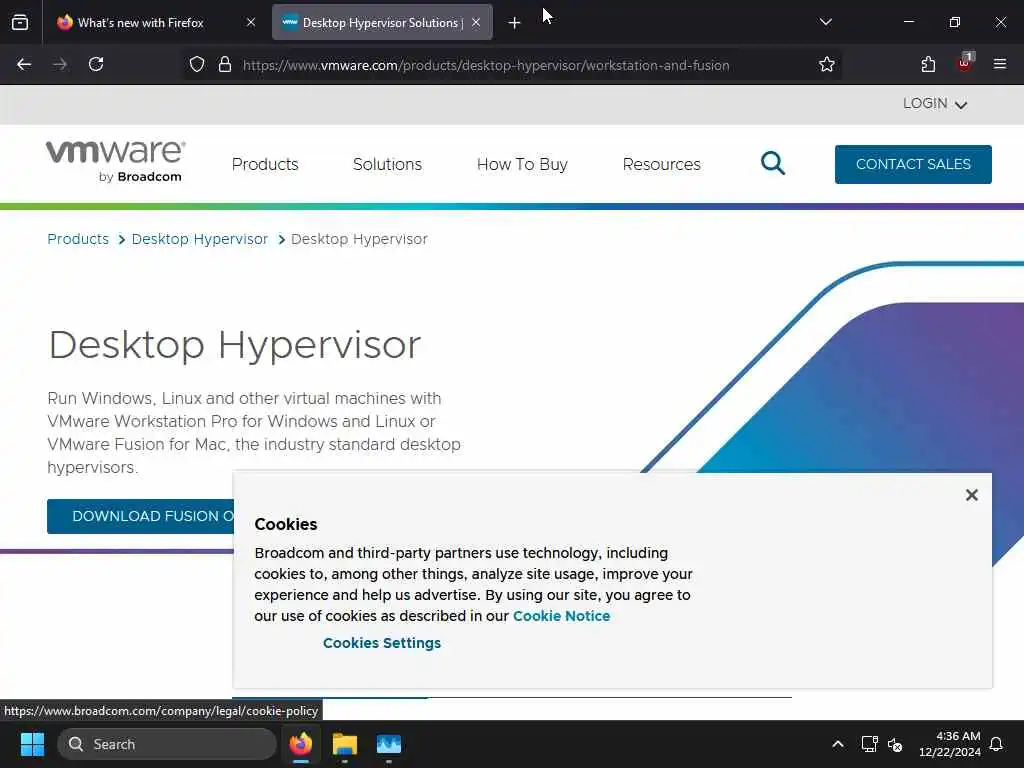Open the How To Buy menu
Viewport: 1024px width, 768px height.
522,164
